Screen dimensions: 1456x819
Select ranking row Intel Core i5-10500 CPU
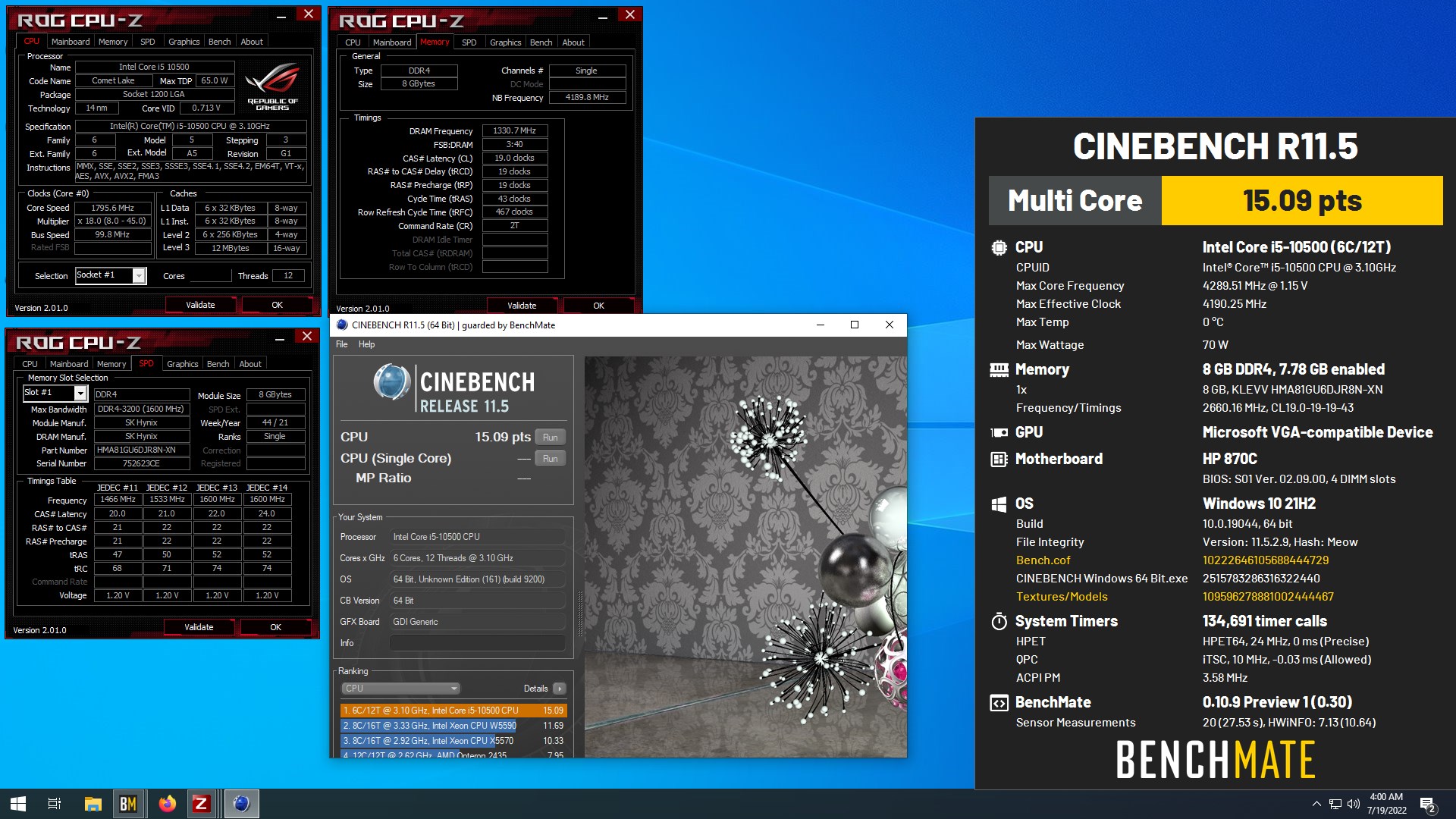453,711
